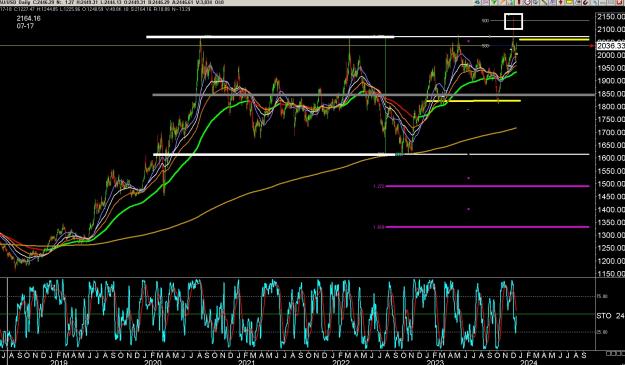Click the dark red bar toolbar icon
Image resolution: width=625 pixels, height=365 pixels.
coord(519,2)
